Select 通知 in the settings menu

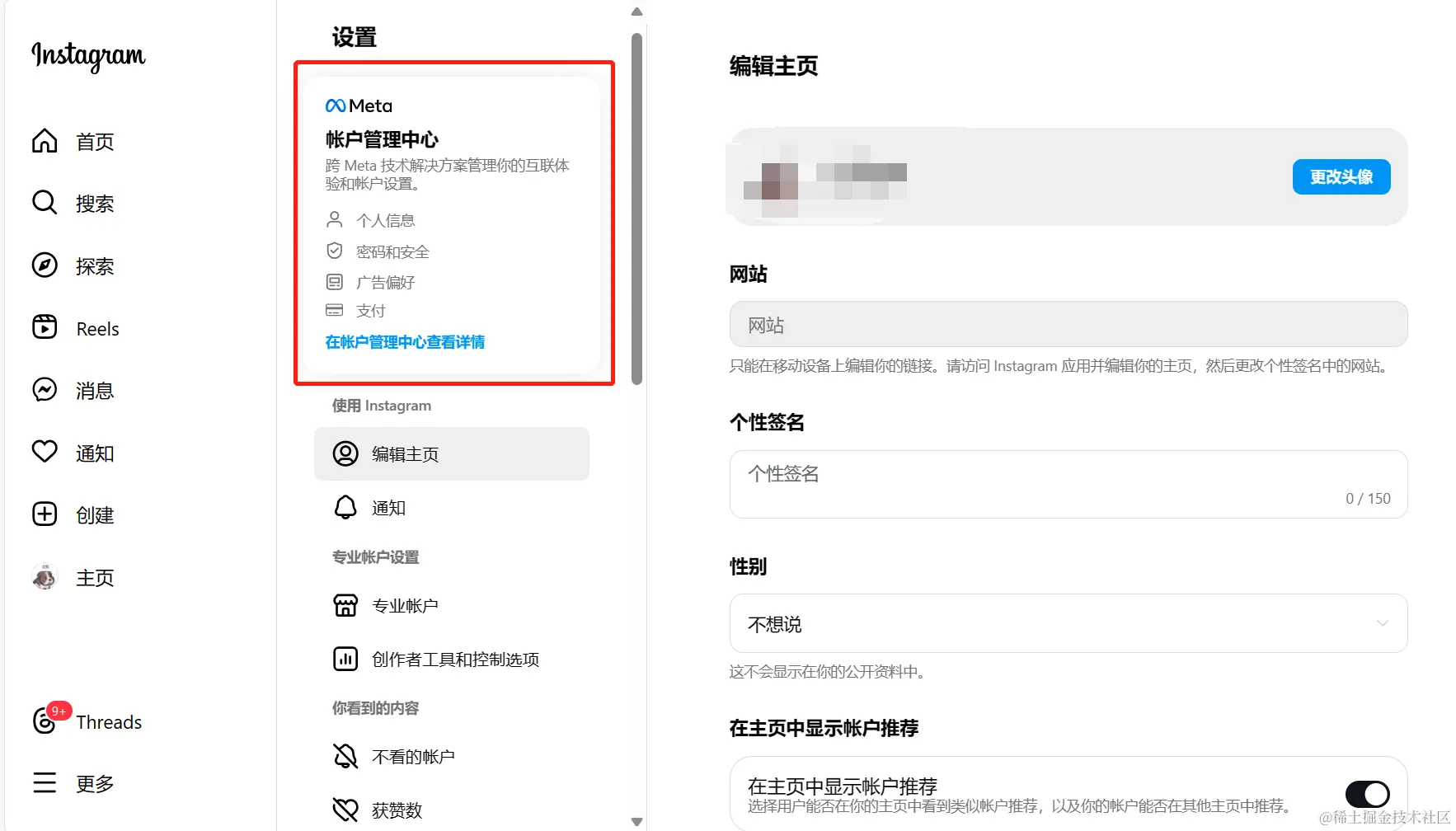452,507
